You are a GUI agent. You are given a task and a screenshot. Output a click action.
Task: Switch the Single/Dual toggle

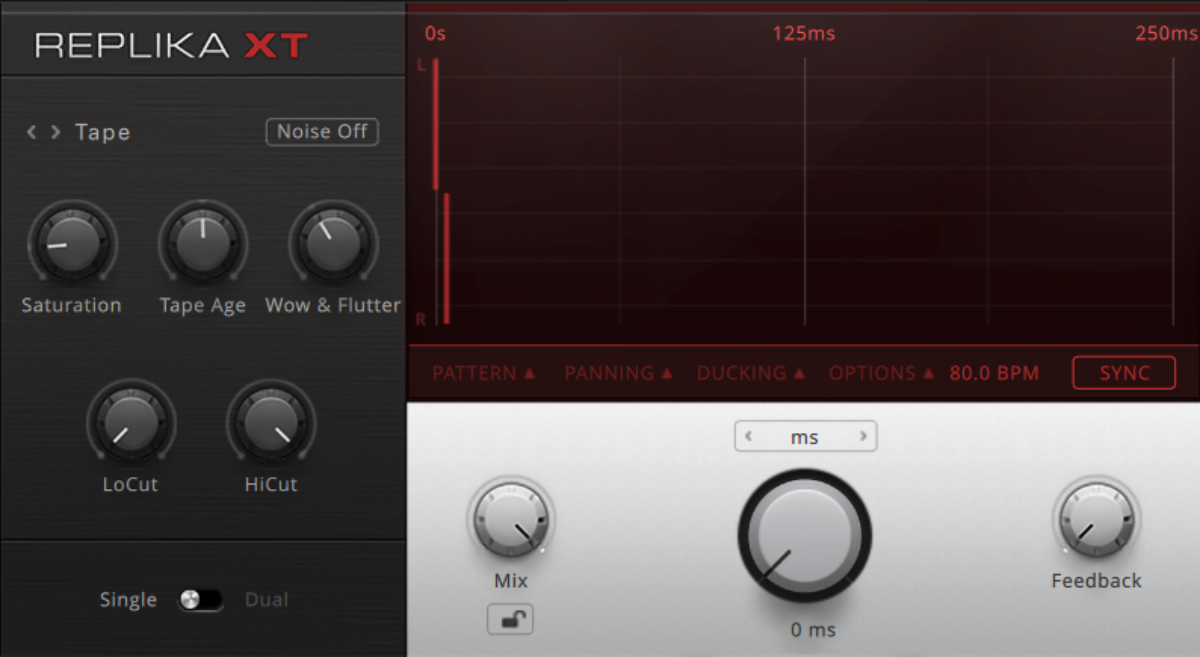pyautogui.click(x=200, y=600)
